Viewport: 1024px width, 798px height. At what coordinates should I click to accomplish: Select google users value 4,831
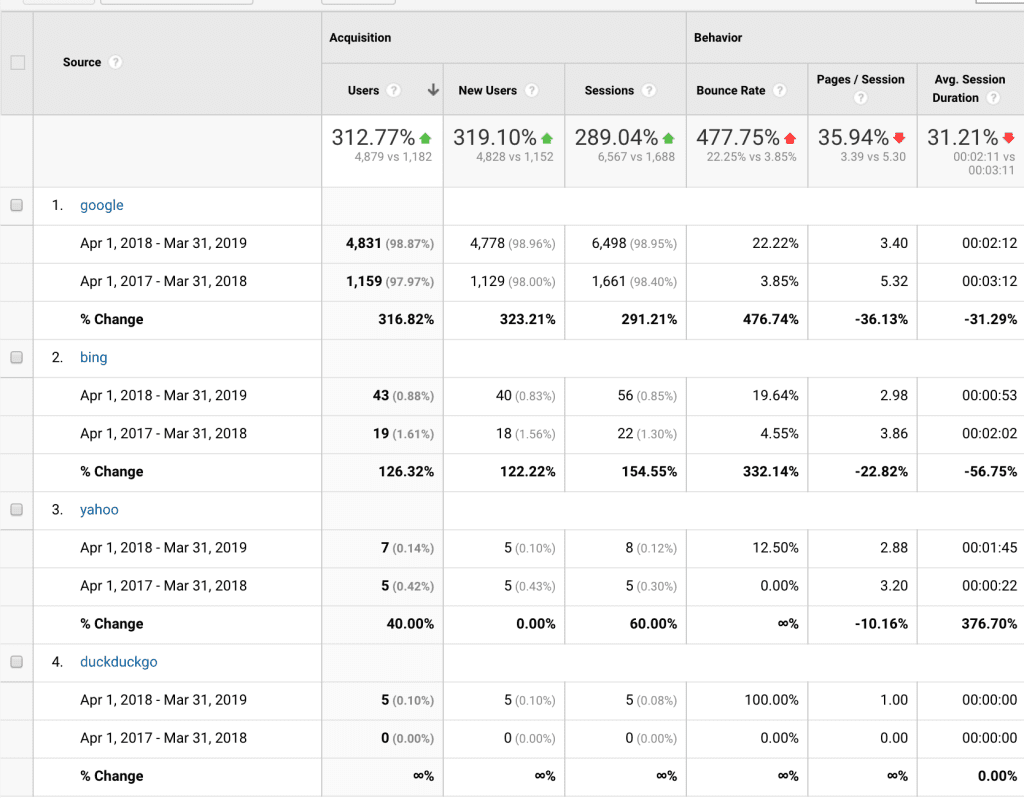[364, 243]
